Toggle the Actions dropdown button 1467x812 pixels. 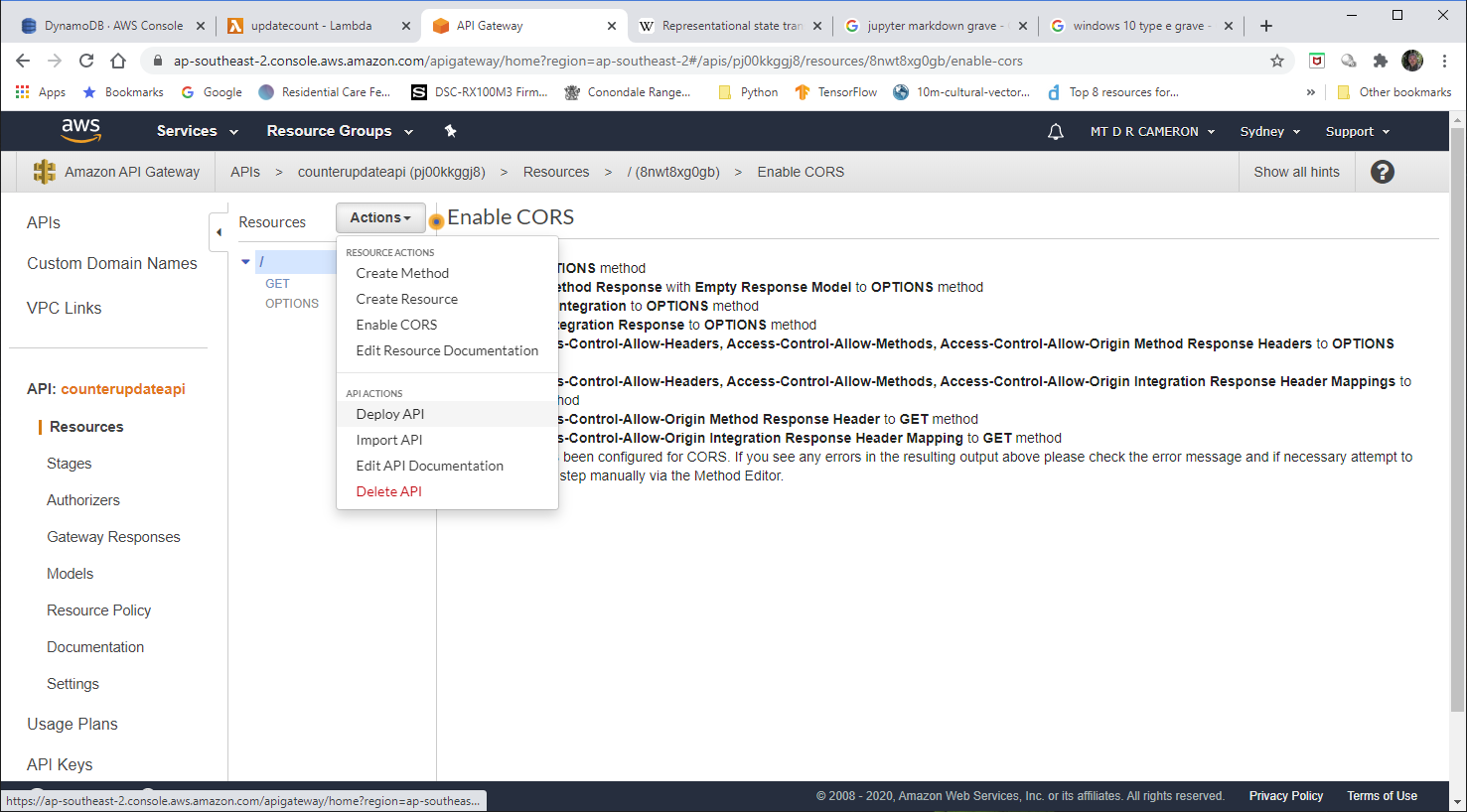point(380,217)
